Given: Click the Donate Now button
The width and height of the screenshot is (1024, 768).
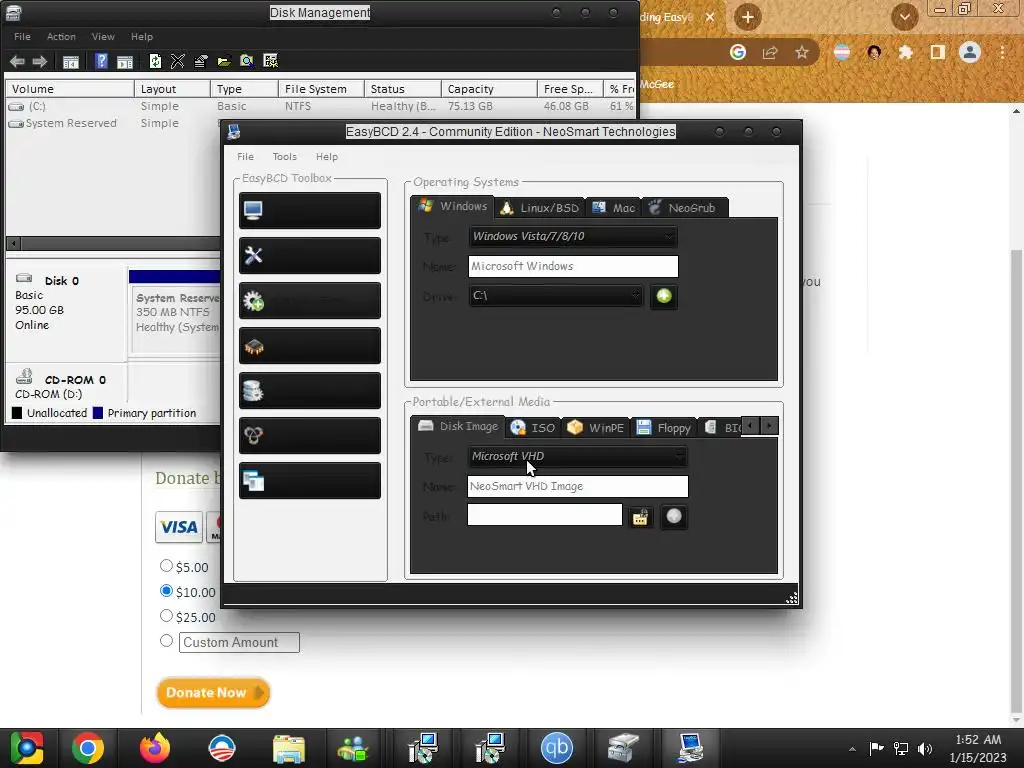Looking at the screenshot, I should pyautogui.click(x=213, y=692).
